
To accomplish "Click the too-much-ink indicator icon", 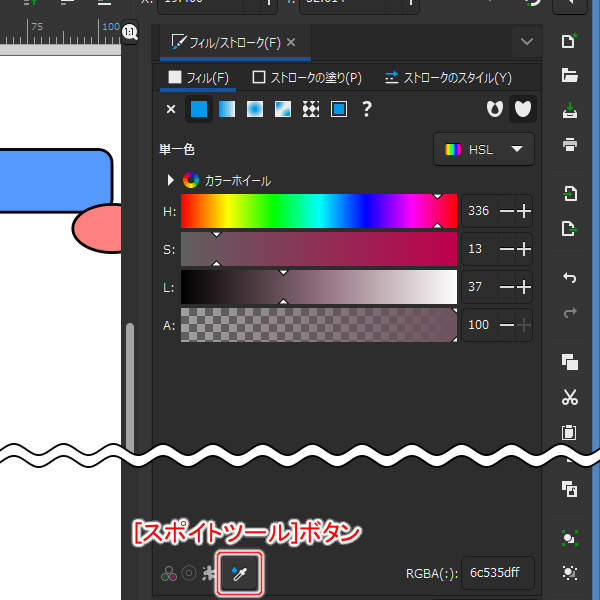I will point(209,573).
